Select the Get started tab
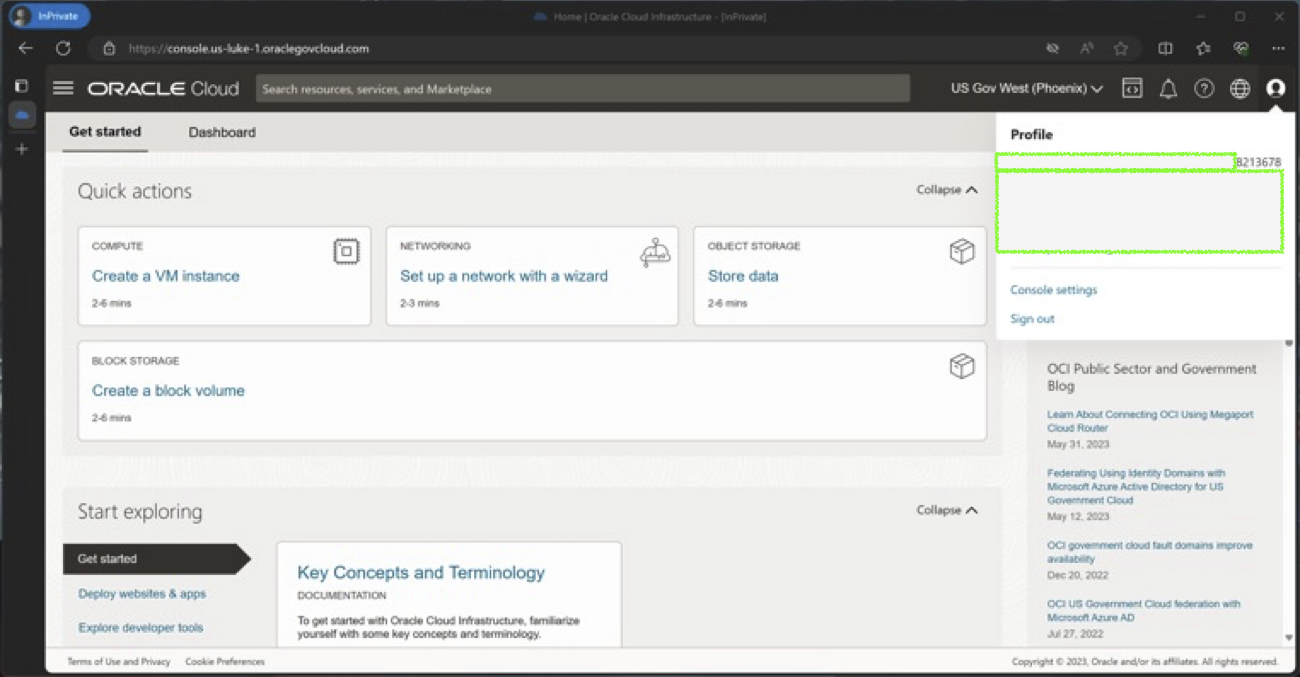 [105, 132]
